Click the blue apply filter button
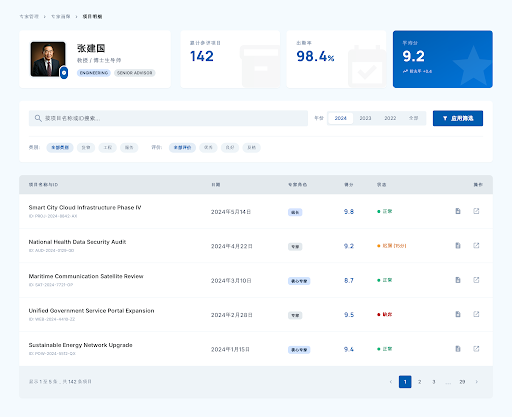 click(458, 118)
